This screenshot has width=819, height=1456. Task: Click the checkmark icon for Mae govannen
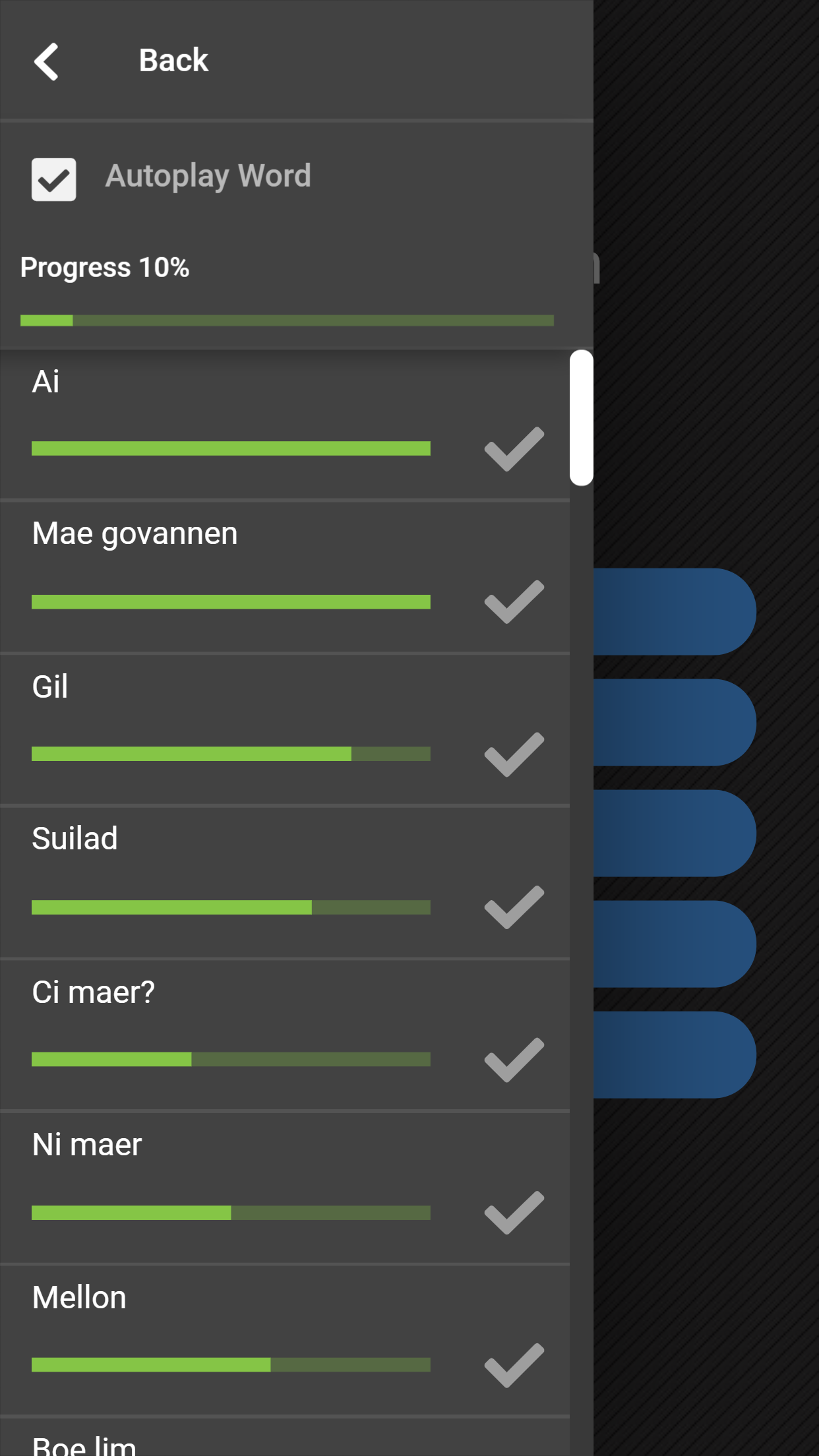tap(514, 602)
